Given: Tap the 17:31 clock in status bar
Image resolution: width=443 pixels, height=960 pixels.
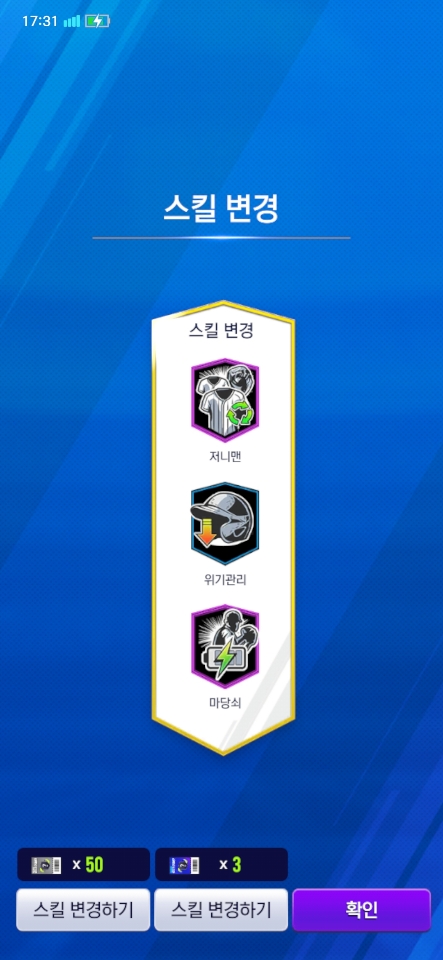Looking at the screenshot, I should (x=40, y=21).
